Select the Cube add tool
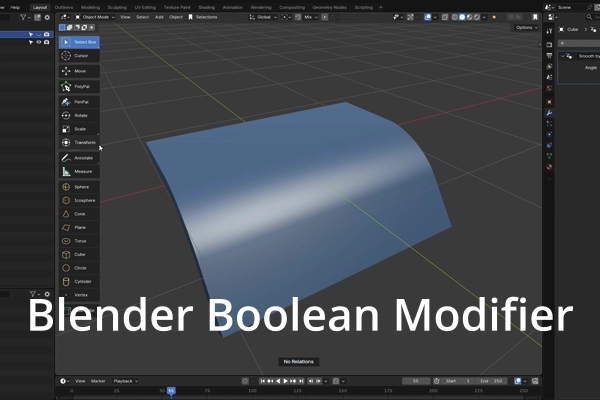This screenshot has height=400, width=600. [79, 255]
